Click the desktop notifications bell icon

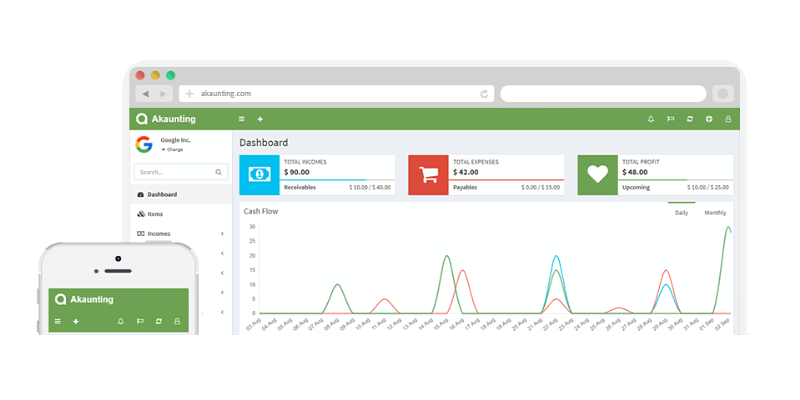click(x=651, y=119)
